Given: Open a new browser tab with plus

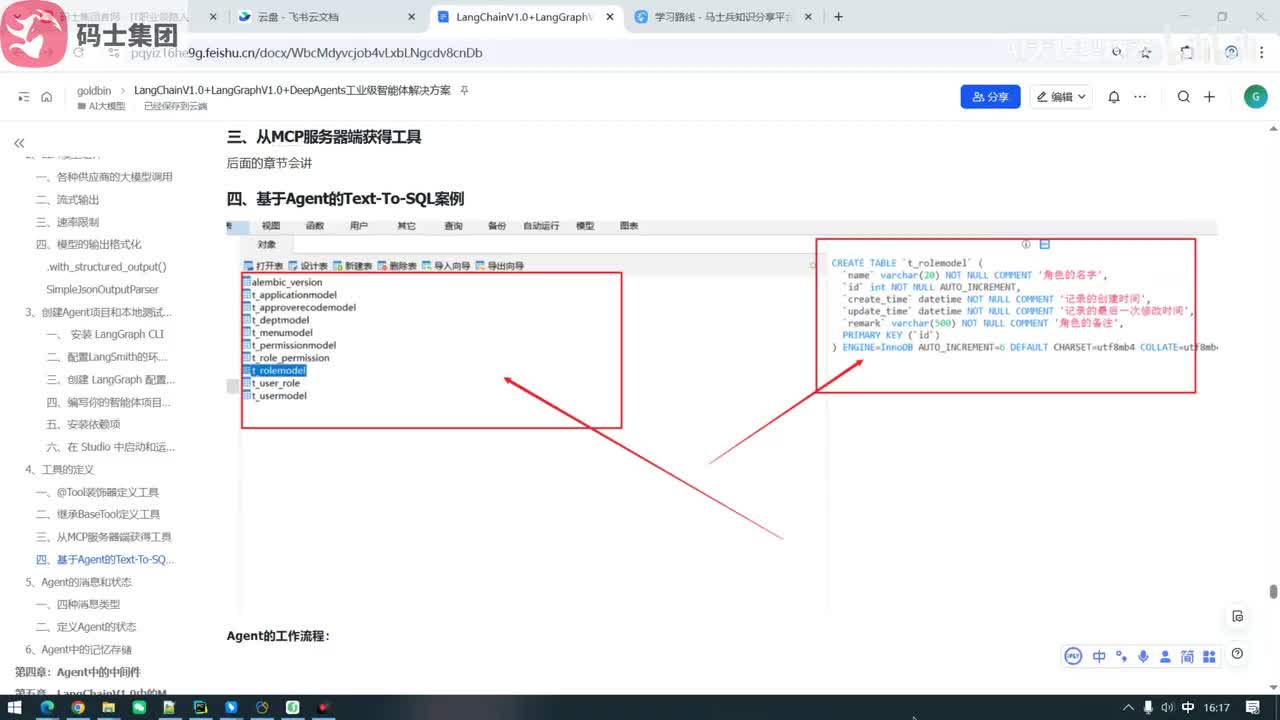Looking at the screenshot, I should pyautogui.click(x=838, y=16).
